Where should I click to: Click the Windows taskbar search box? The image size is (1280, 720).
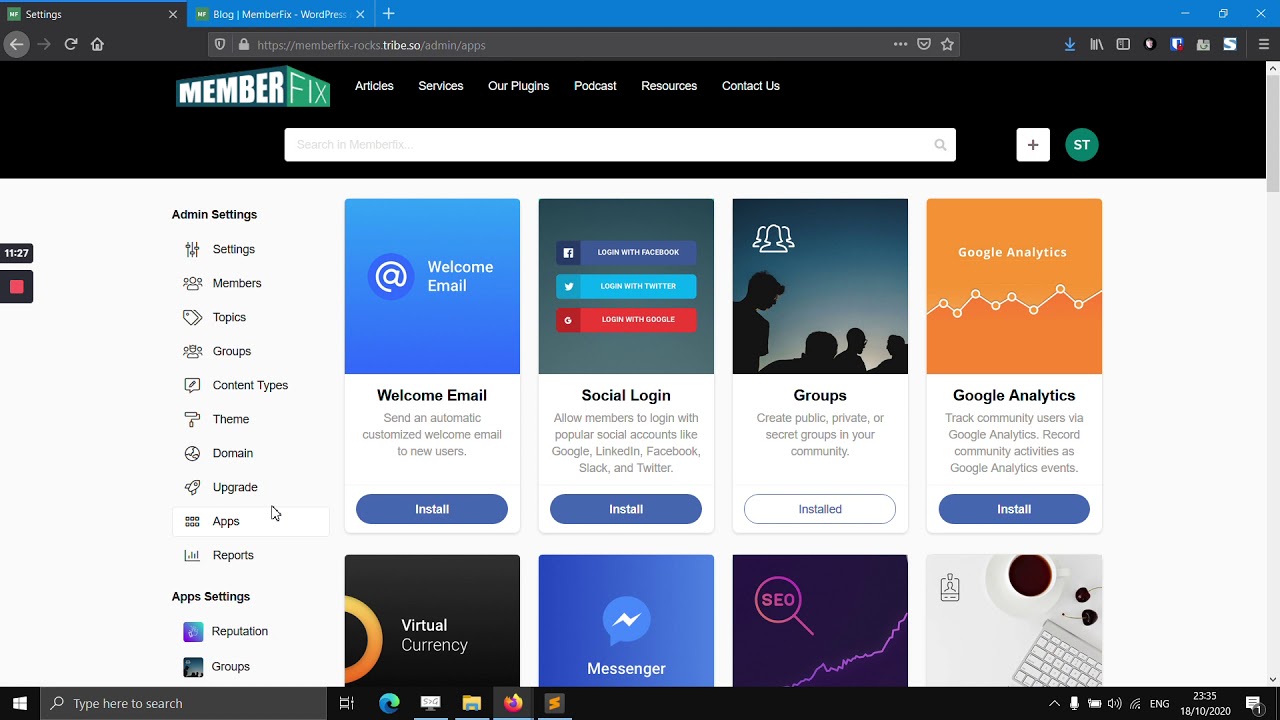click(x=183, y=703)
